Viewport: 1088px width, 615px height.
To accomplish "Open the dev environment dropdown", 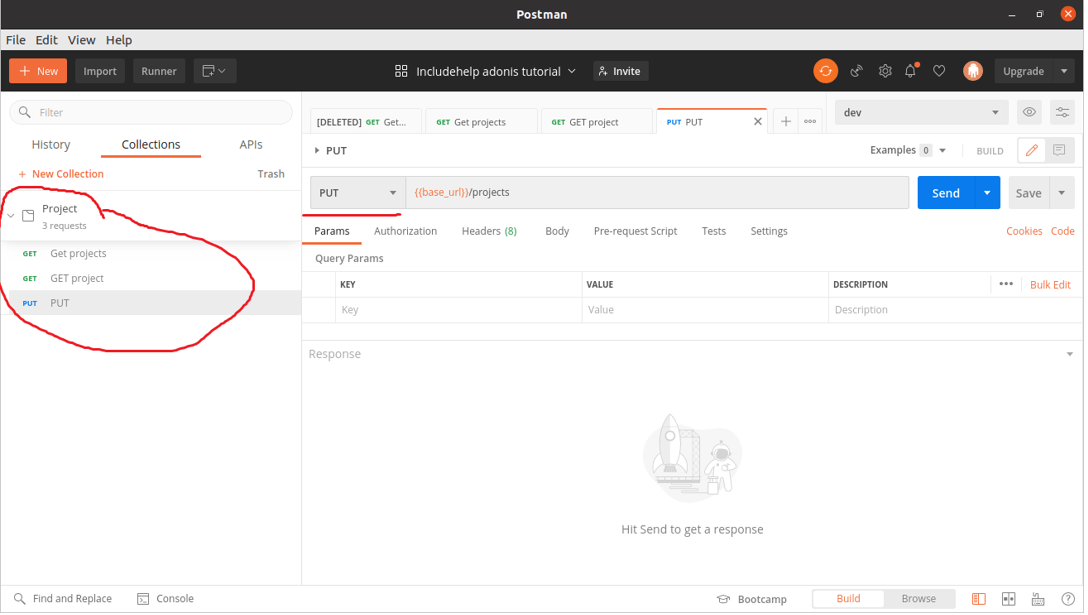I will coord(920,112).
